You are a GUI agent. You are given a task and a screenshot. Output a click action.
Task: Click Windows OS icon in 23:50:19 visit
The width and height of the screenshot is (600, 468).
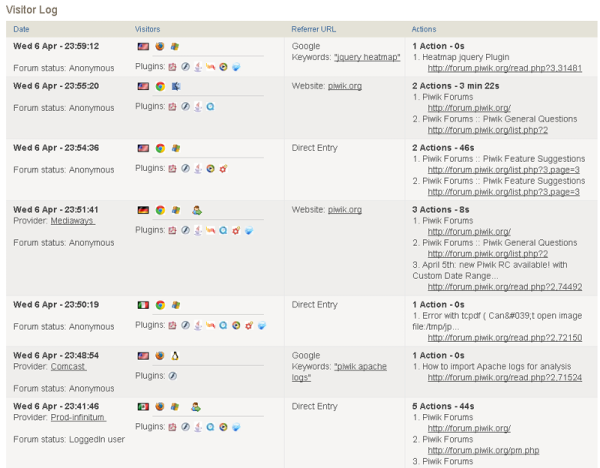pos(175,303)
